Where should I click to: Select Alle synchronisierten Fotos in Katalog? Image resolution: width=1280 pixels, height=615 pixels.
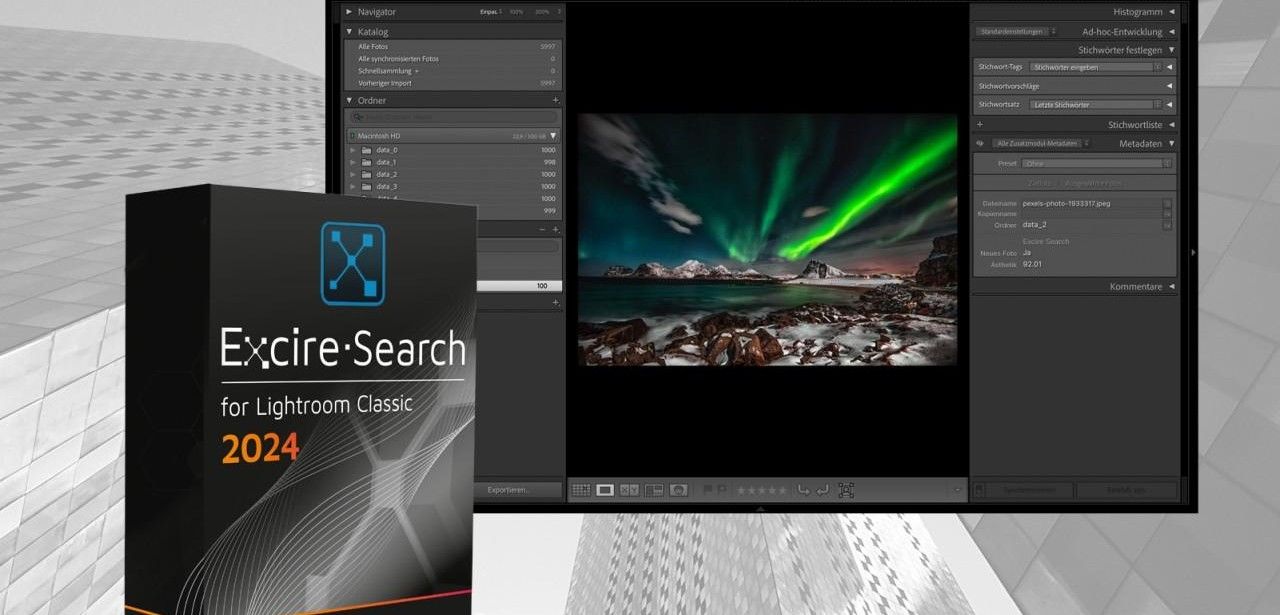455,59
